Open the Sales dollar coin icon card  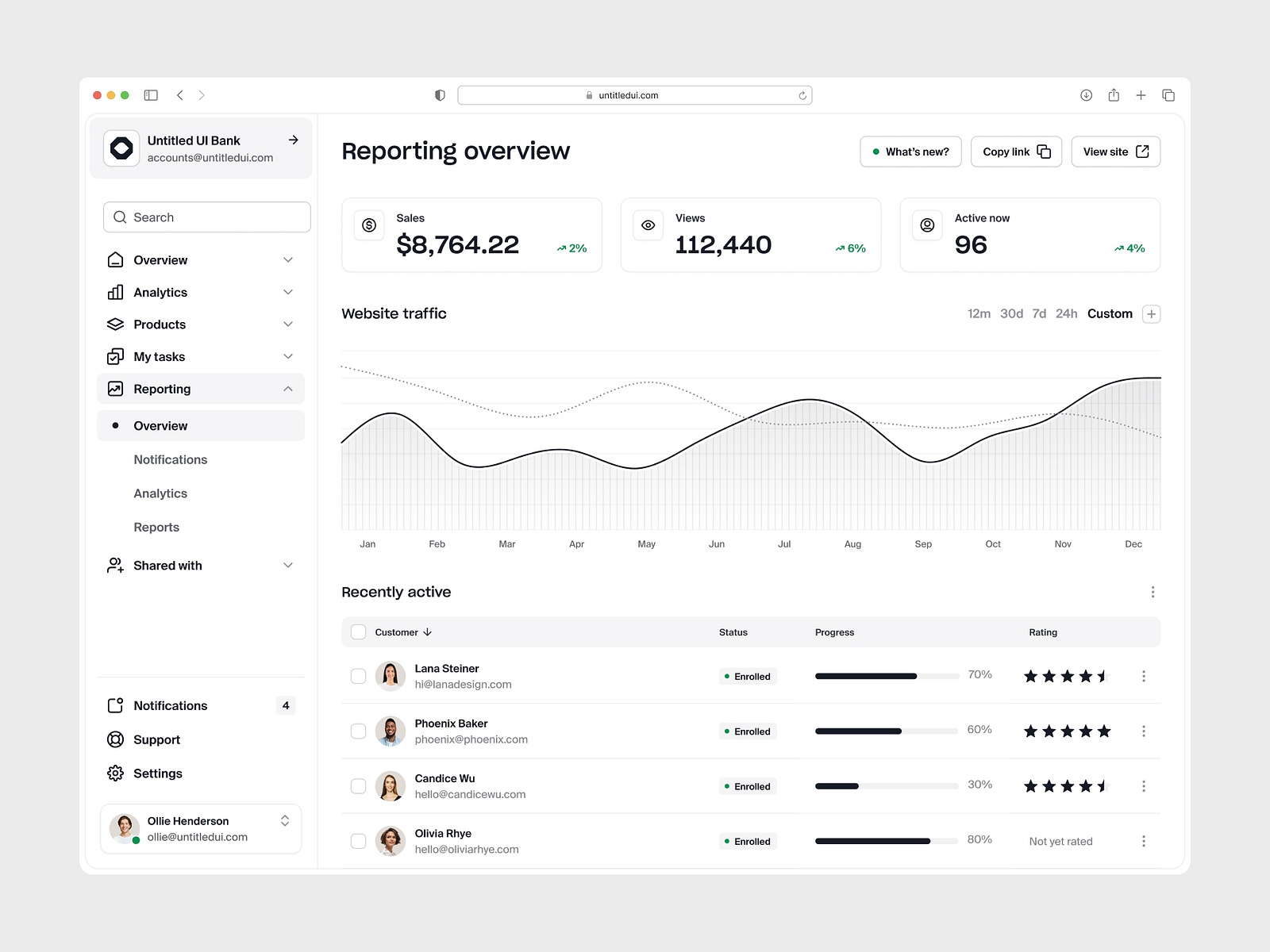click(x=368, y=225)
